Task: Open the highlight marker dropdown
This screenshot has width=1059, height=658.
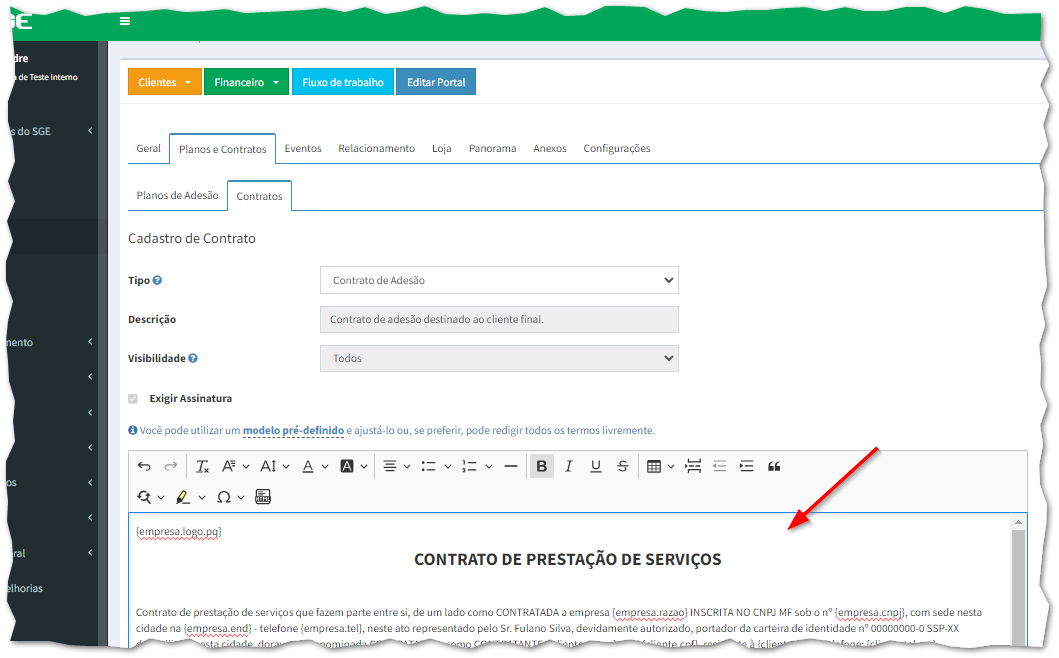Action: pyautogui.click(x=190, y=497)
